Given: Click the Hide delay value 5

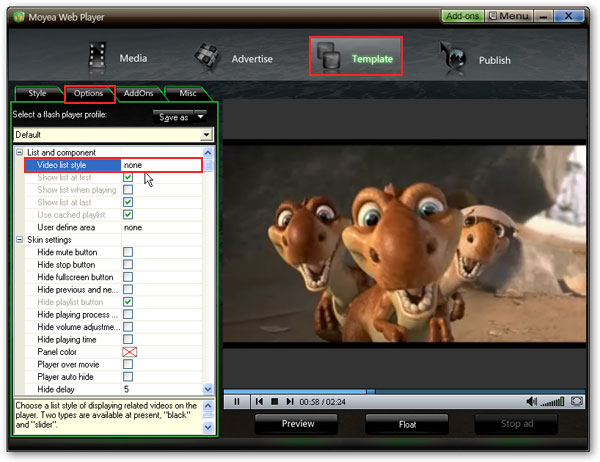Looking at the screenshot, I should click(126, 389).
